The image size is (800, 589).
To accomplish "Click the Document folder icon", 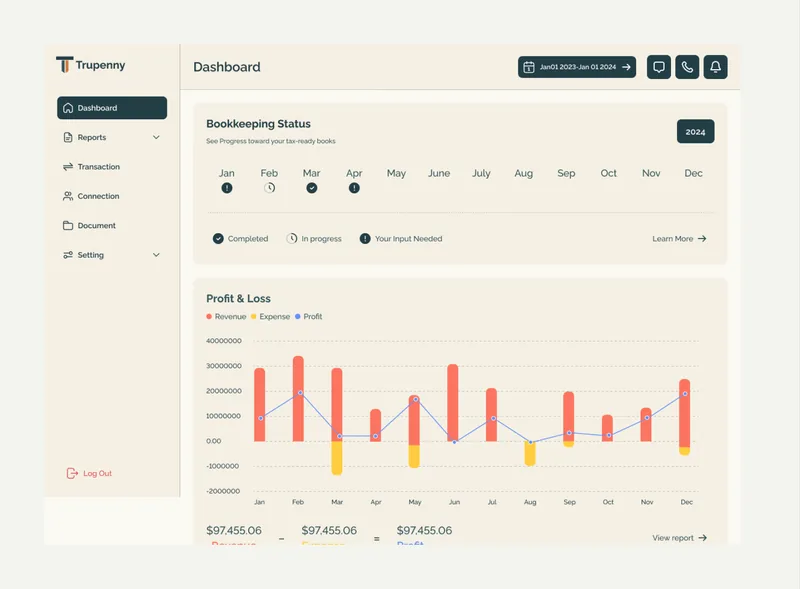I will 68,226.
